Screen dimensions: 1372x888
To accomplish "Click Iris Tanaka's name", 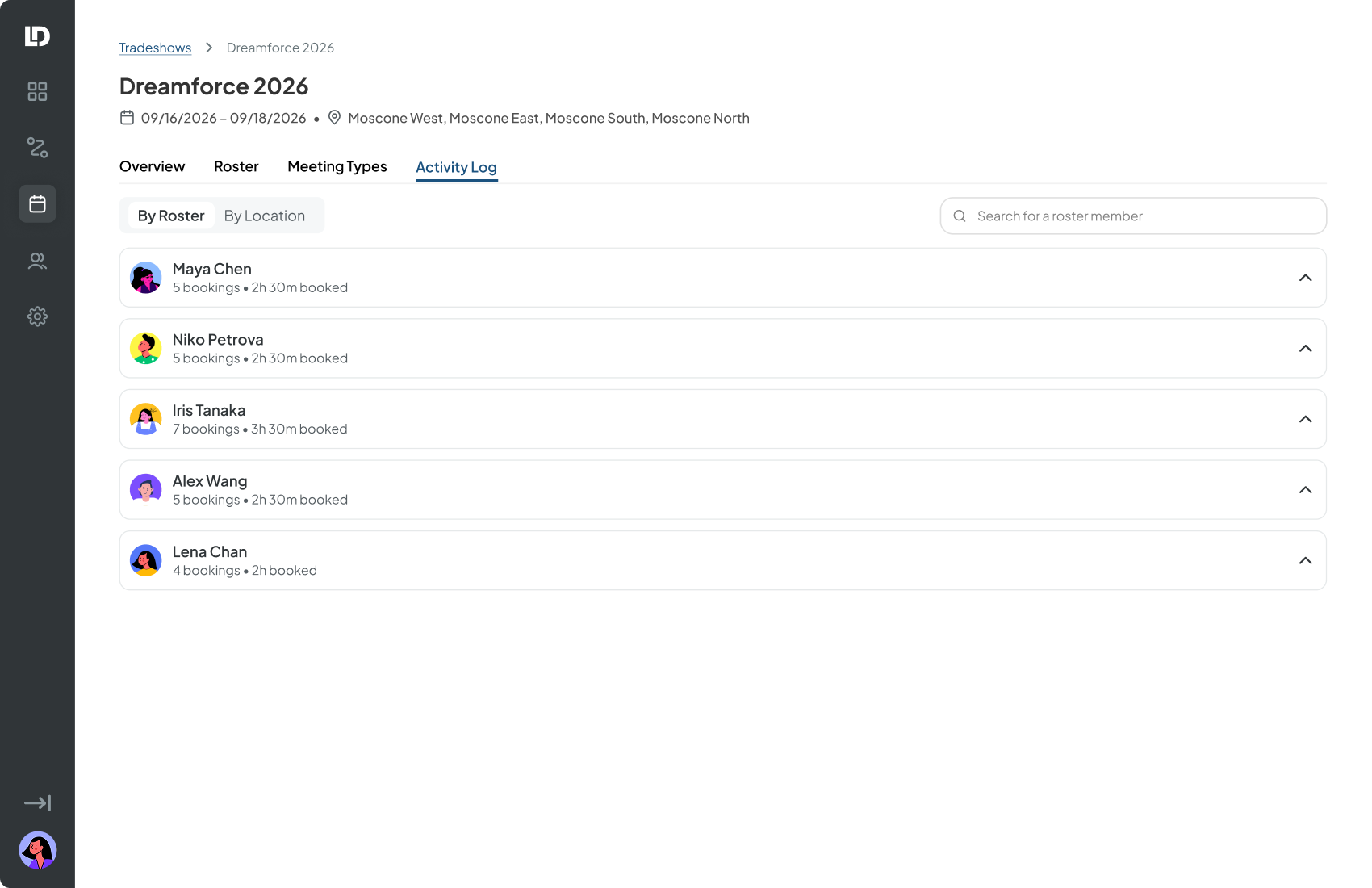I will (x=209, y=410).
